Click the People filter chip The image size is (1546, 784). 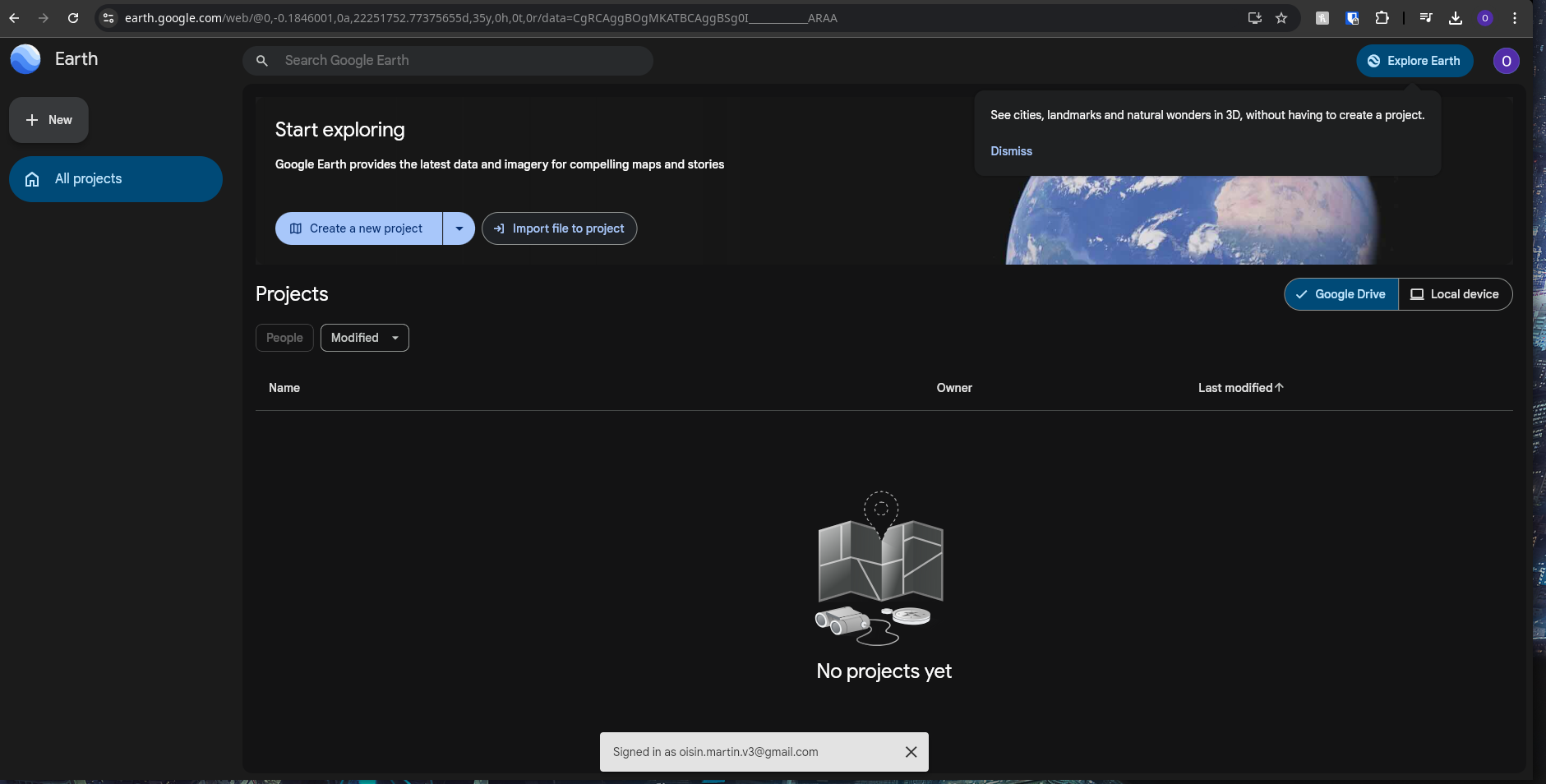(284, 338)
